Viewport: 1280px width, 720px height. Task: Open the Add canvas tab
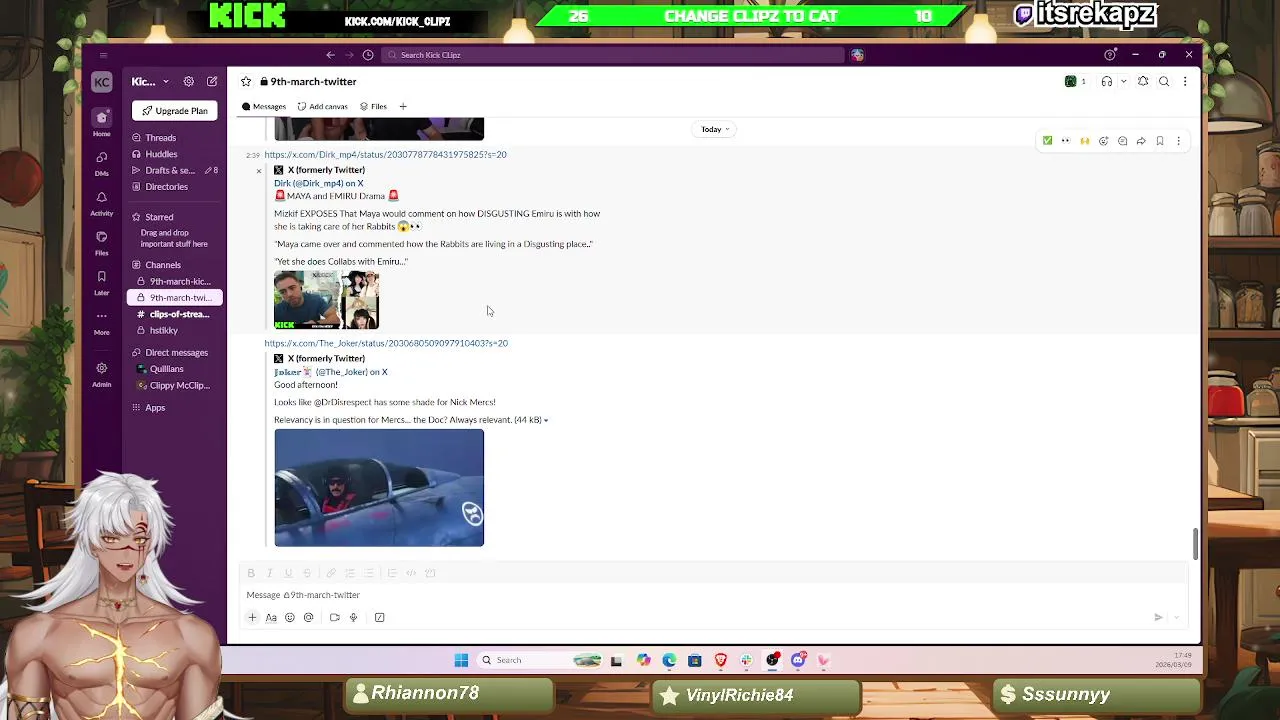(323, 107)
